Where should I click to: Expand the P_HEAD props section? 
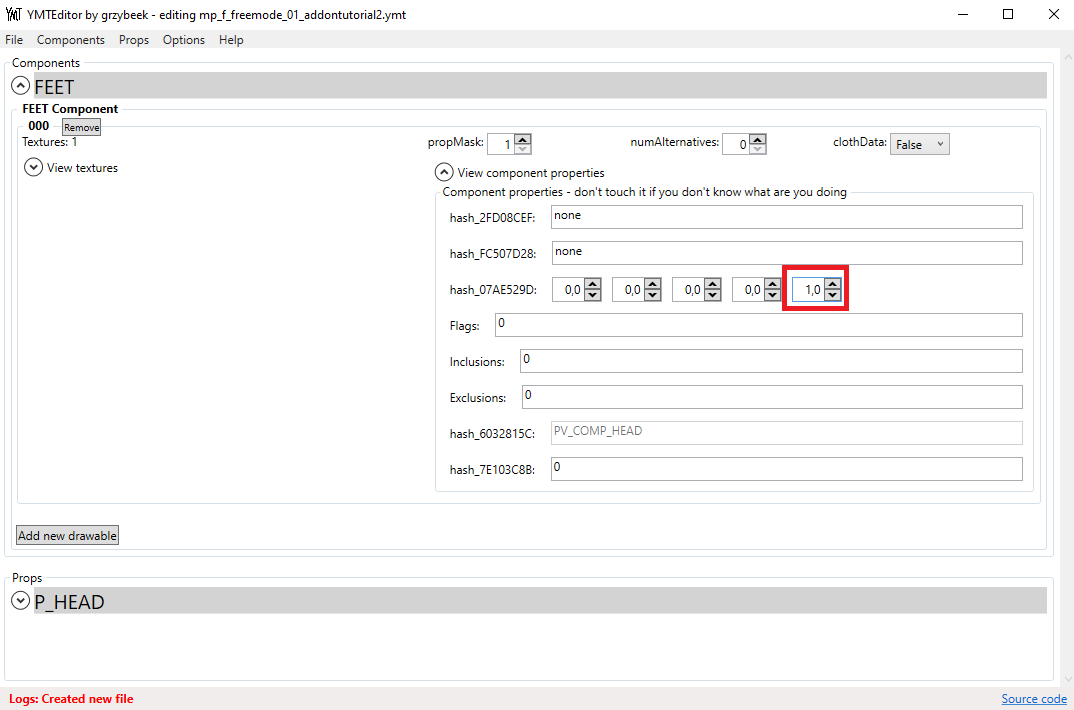(21, 600)
